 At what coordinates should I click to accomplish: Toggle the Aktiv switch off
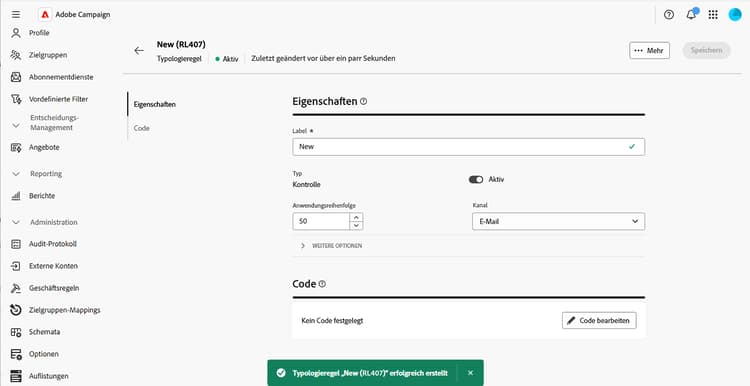[476, 179]
